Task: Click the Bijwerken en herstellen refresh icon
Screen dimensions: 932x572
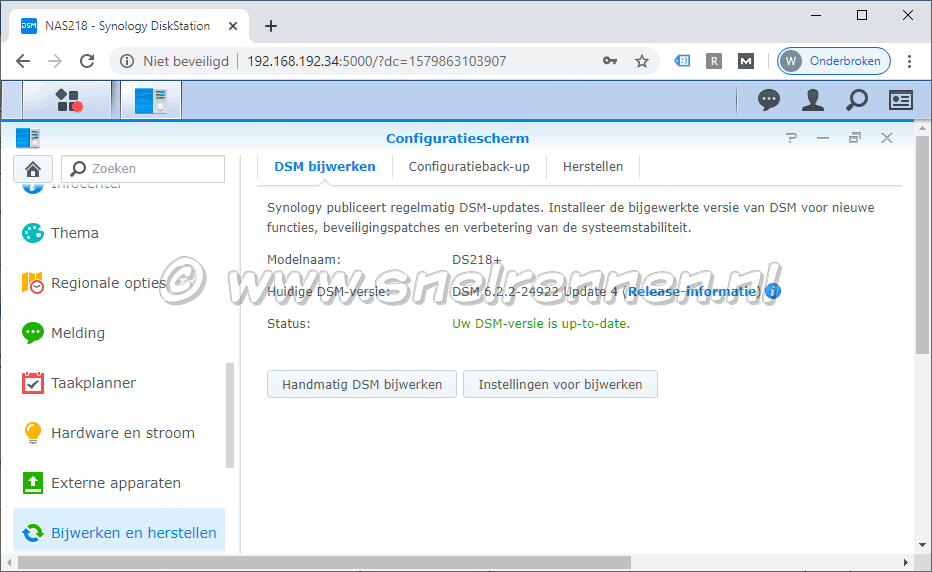Action: [33, 533]
